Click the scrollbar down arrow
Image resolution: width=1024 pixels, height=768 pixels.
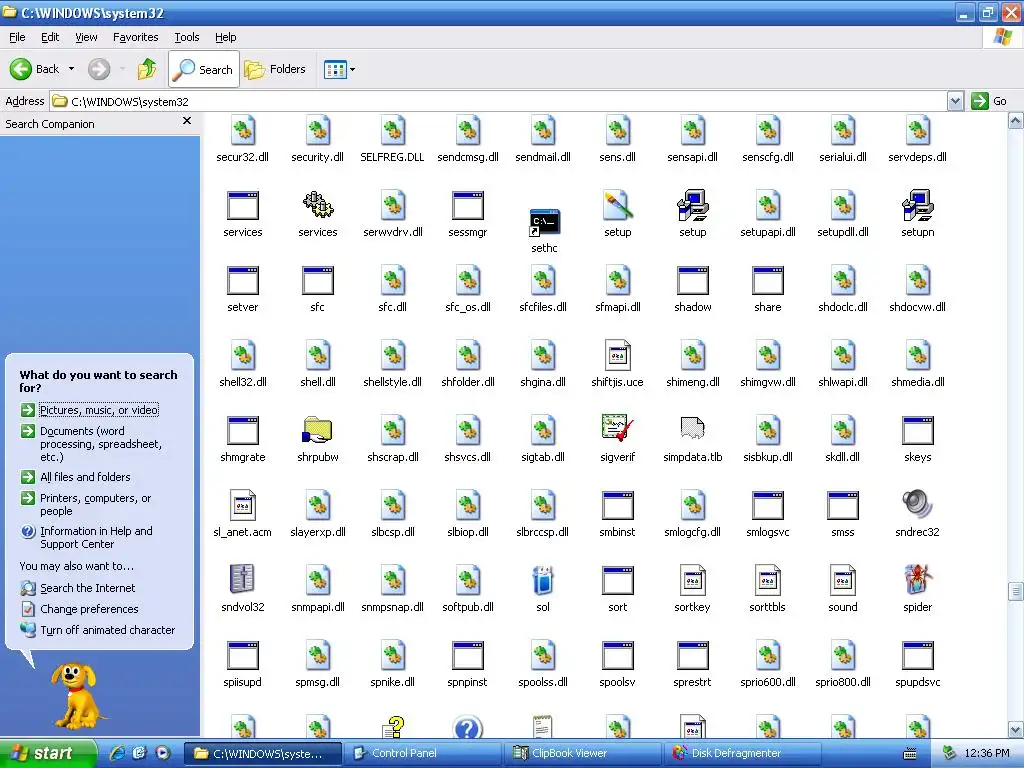tap(1016, 729)
